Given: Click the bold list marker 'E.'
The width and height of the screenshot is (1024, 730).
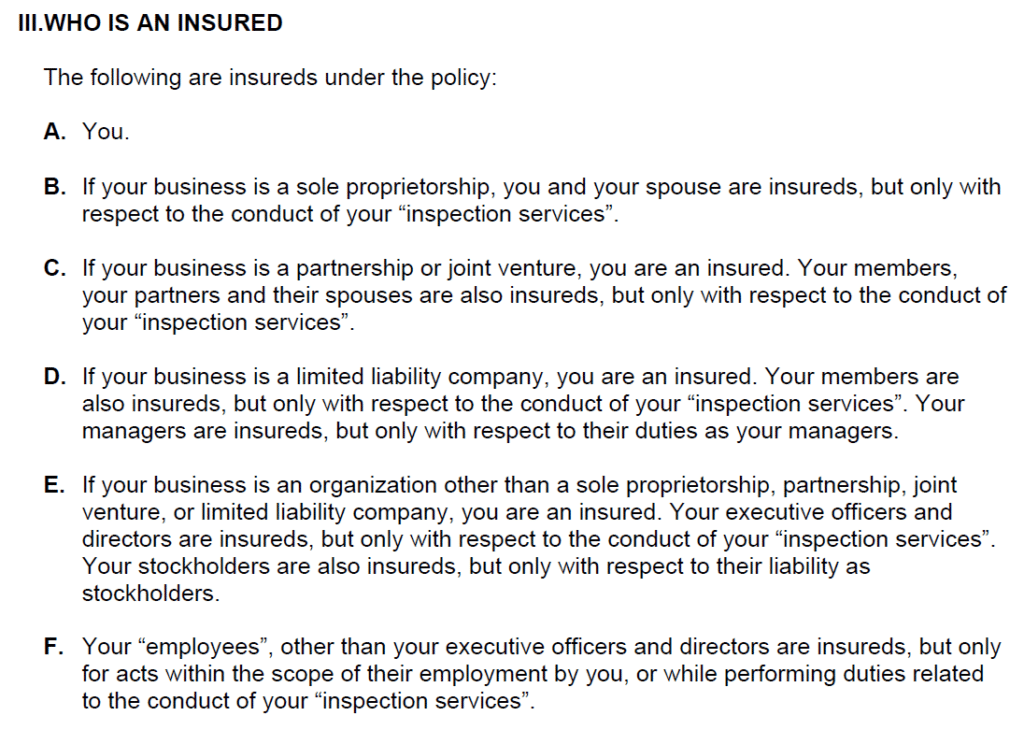Looking at the screenshot, I should point(54,485).
